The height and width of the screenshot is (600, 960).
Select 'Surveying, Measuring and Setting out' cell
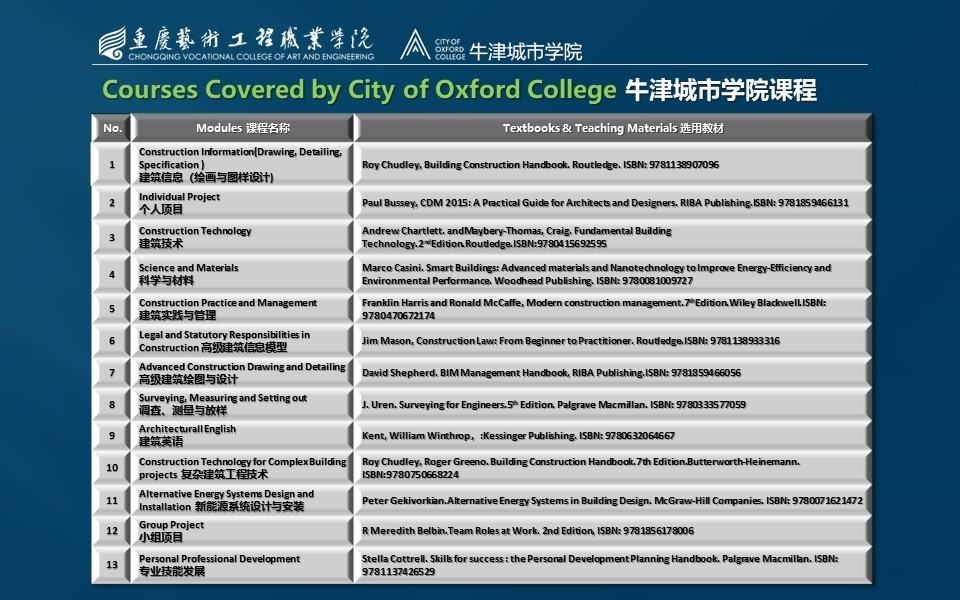point(243,404)
